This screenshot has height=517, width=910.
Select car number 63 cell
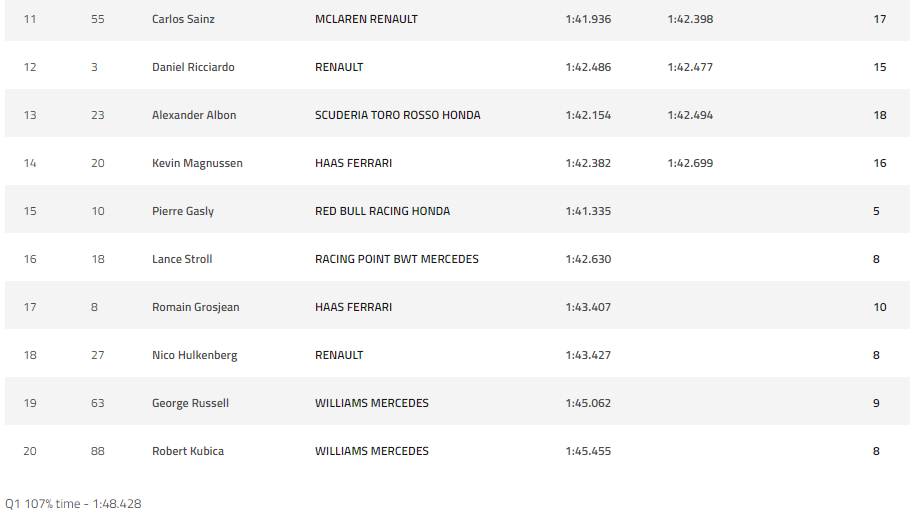[97, 403]
